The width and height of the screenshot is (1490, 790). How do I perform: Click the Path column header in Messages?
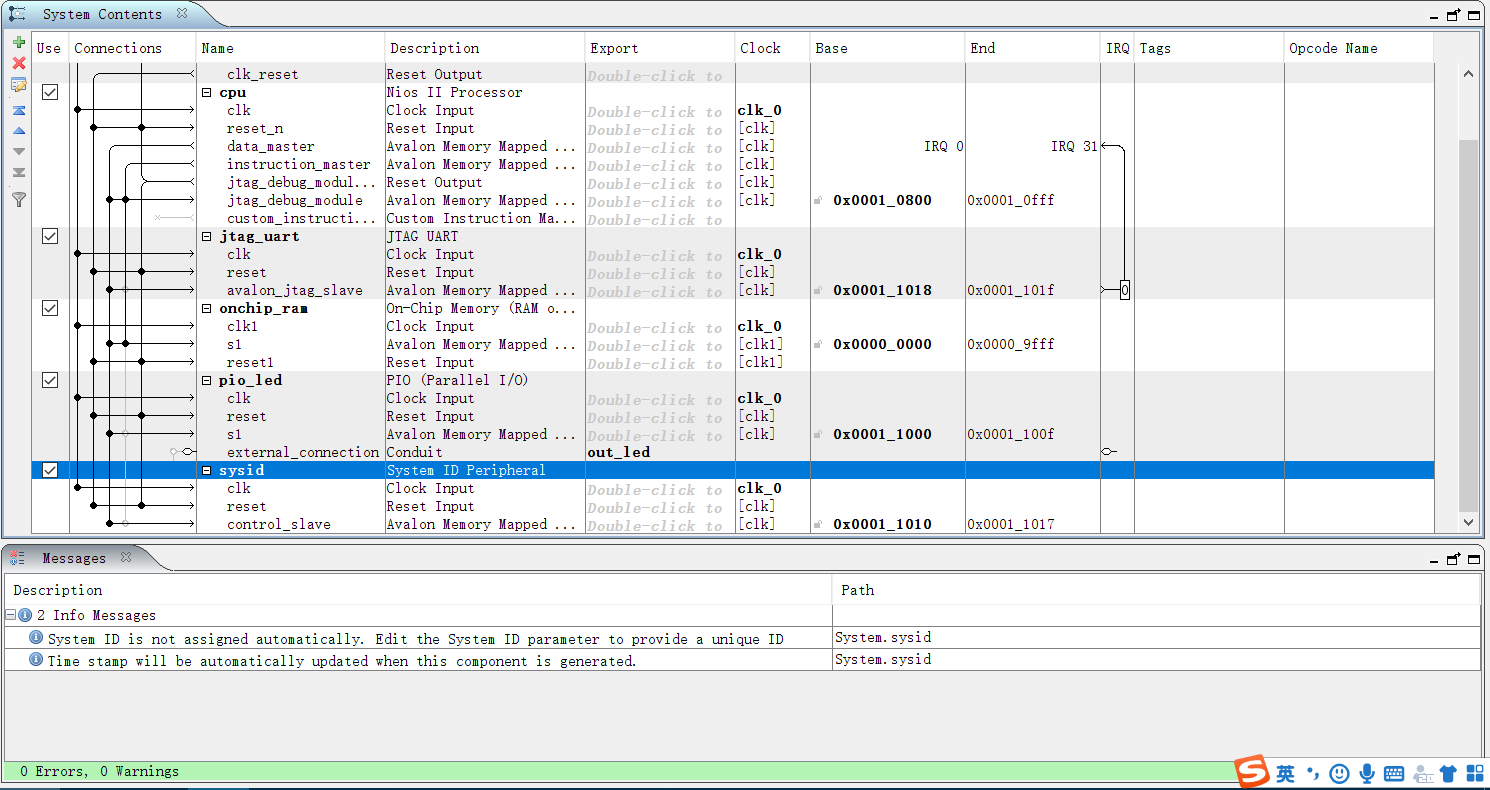(1157, 590)
